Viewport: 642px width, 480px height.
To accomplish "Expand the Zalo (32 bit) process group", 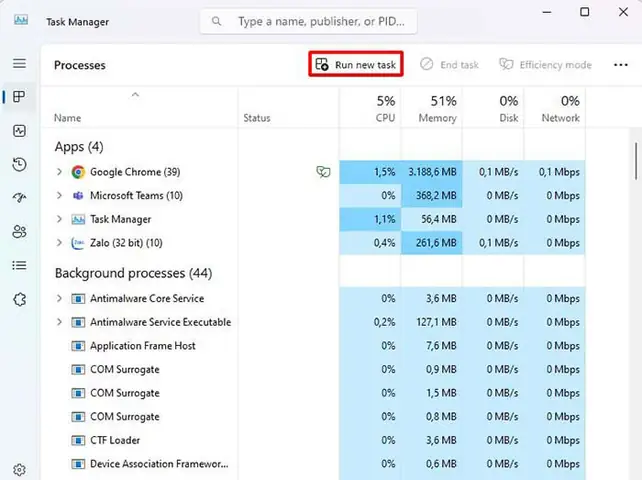I will coord(59,243).
